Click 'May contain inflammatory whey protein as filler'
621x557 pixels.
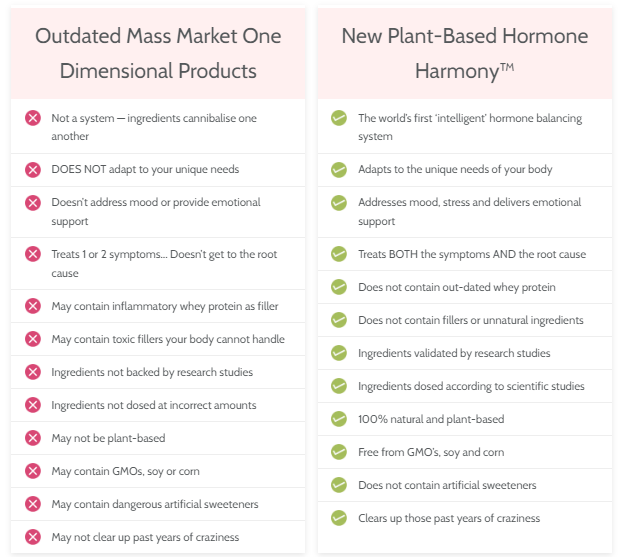pyautogui.click(x=165, y=306)
